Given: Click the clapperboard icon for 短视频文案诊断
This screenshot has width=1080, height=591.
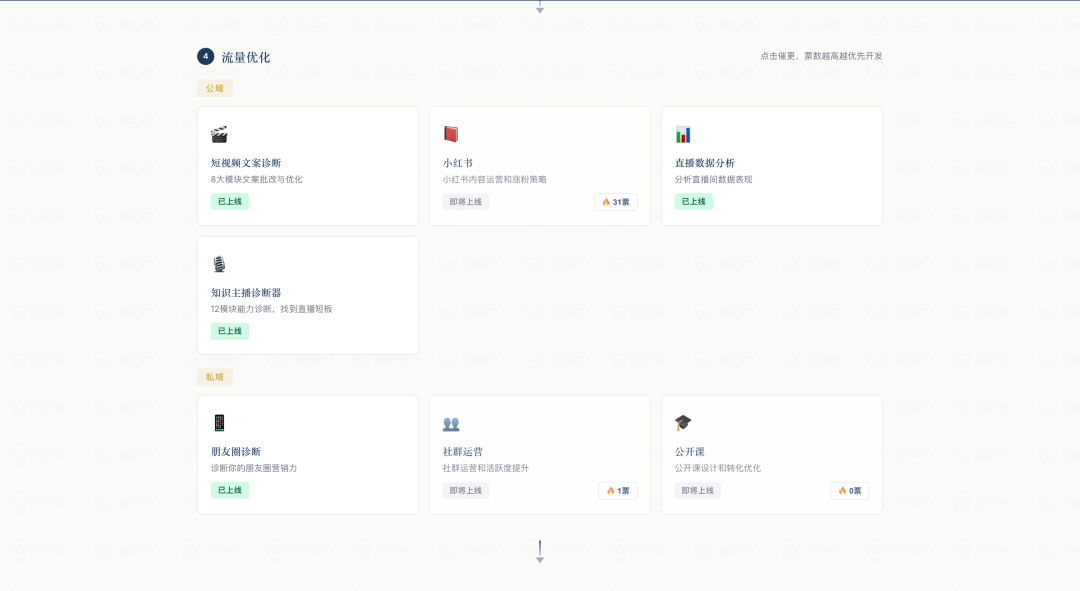Looking at the screenshot, I should (219, 134).
